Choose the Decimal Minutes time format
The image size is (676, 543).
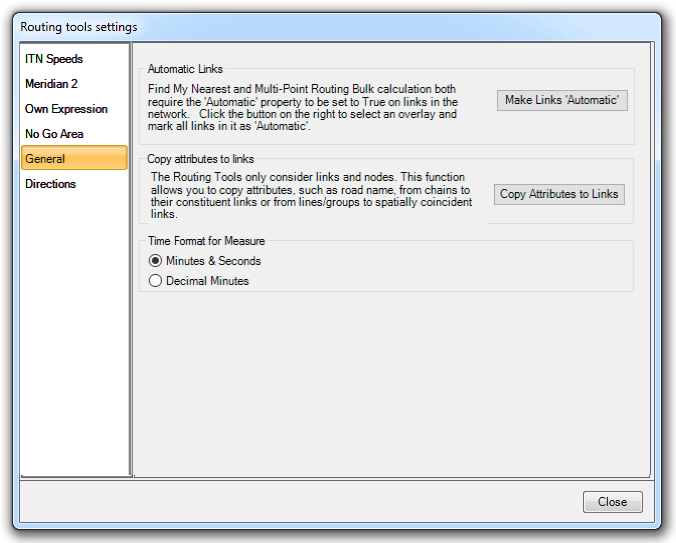coord(155,281)
